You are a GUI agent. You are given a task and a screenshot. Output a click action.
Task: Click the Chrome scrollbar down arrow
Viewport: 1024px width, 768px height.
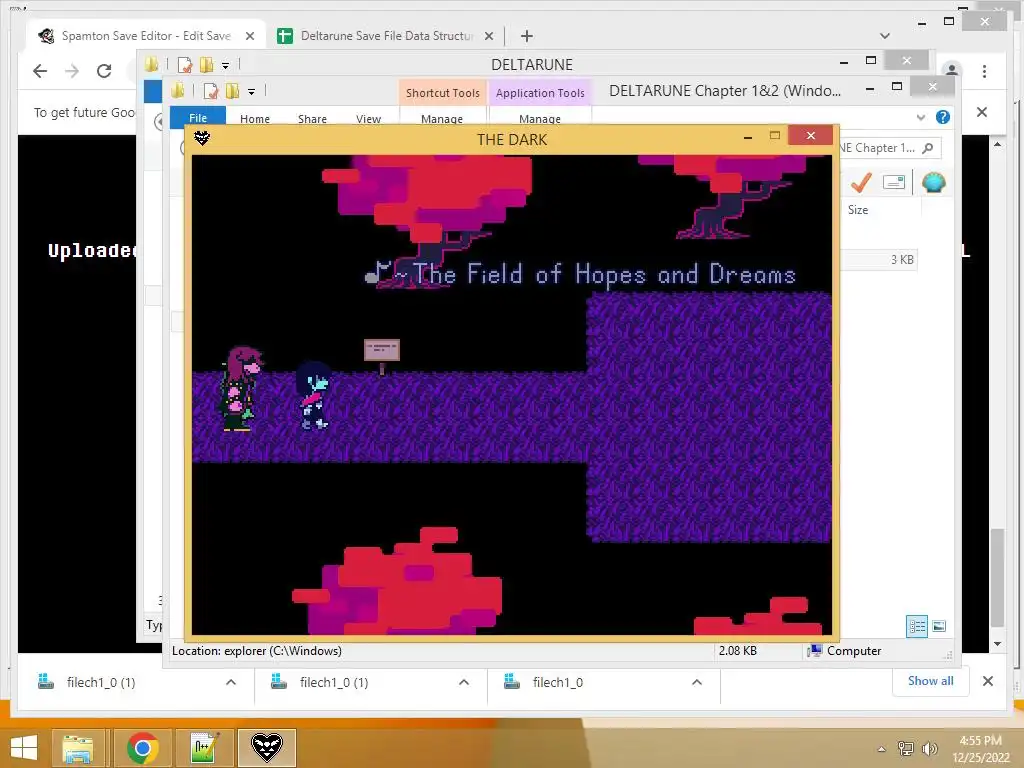coord(997,644)
